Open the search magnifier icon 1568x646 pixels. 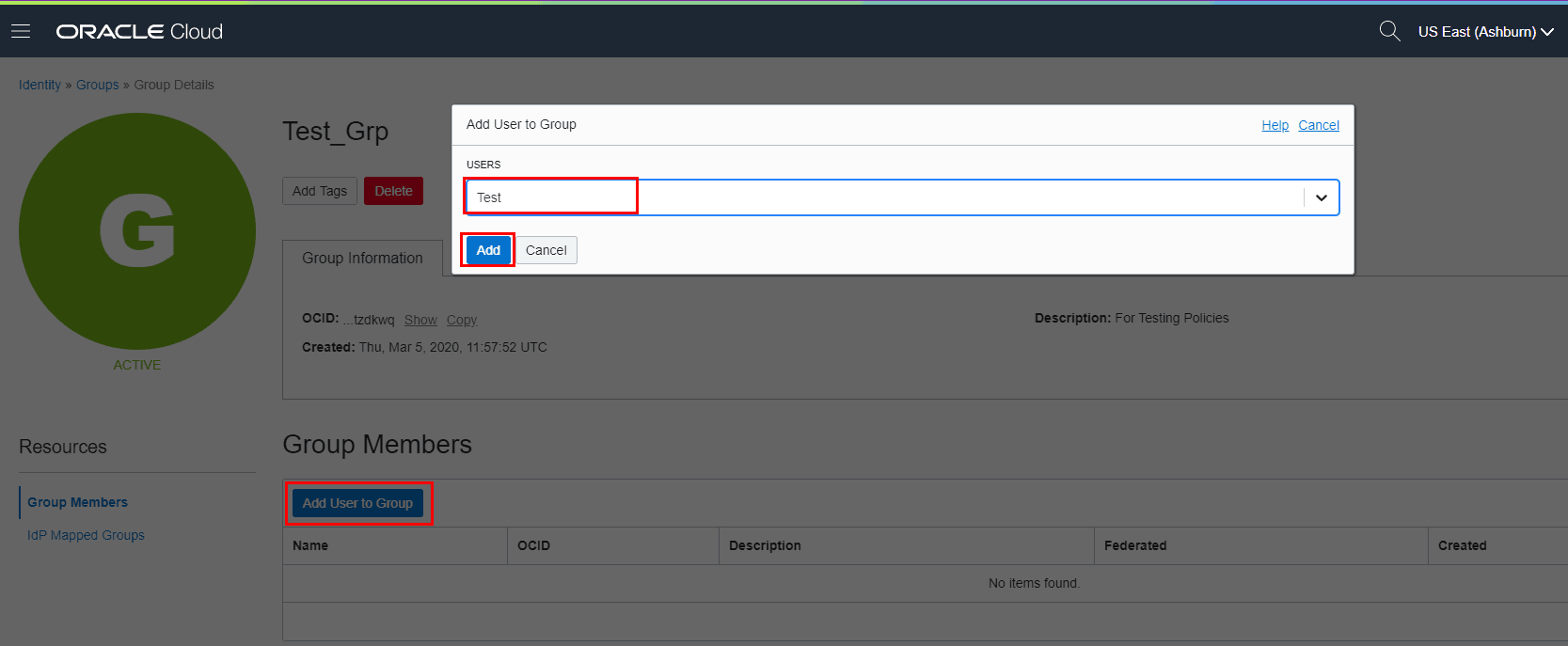coord(1389,31)
